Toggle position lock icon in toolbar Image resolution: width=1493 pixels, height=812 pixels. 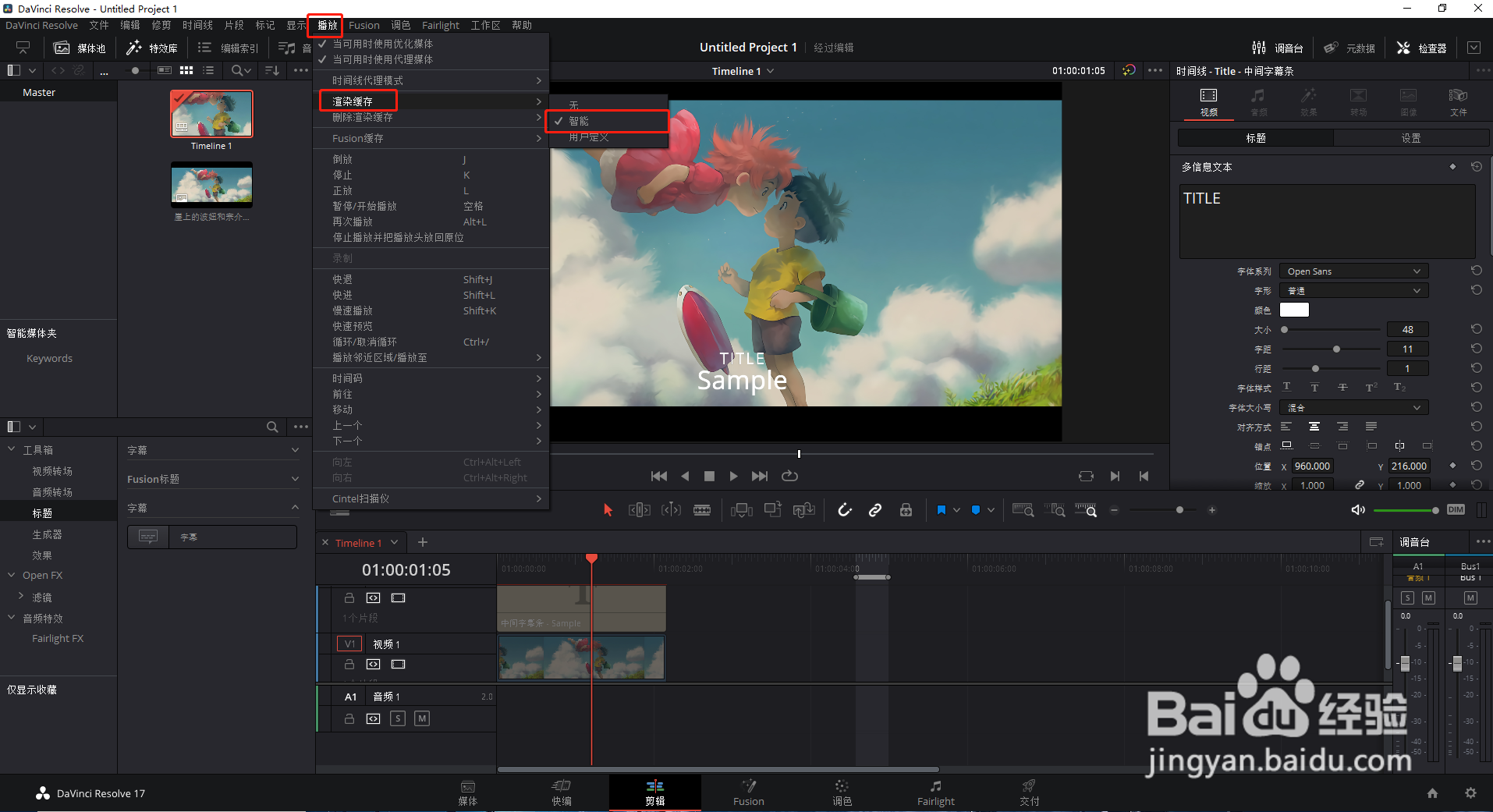click(x=906, y=510)
